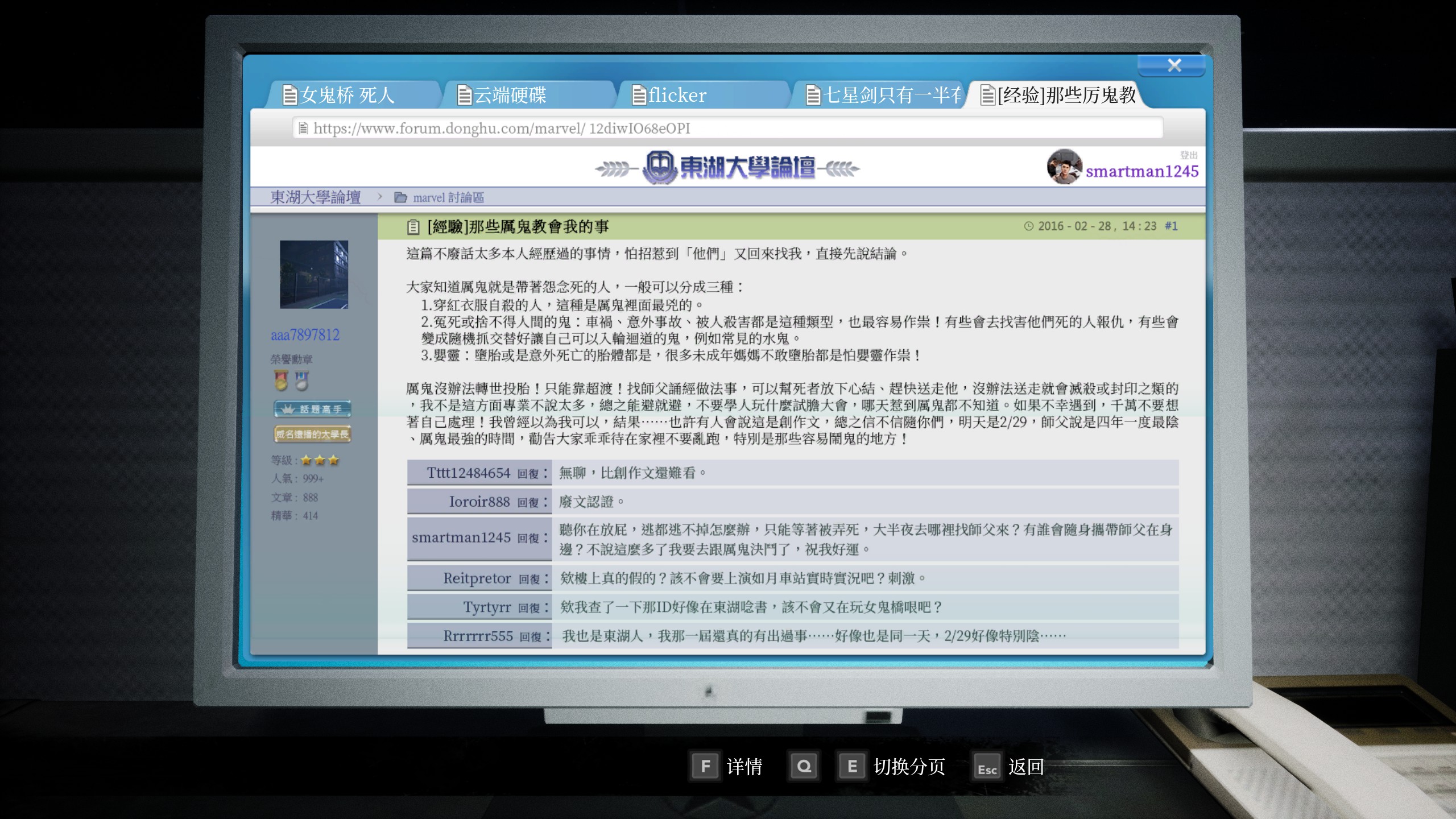Click the marvel 討論區 folder icon

point(400,197)
